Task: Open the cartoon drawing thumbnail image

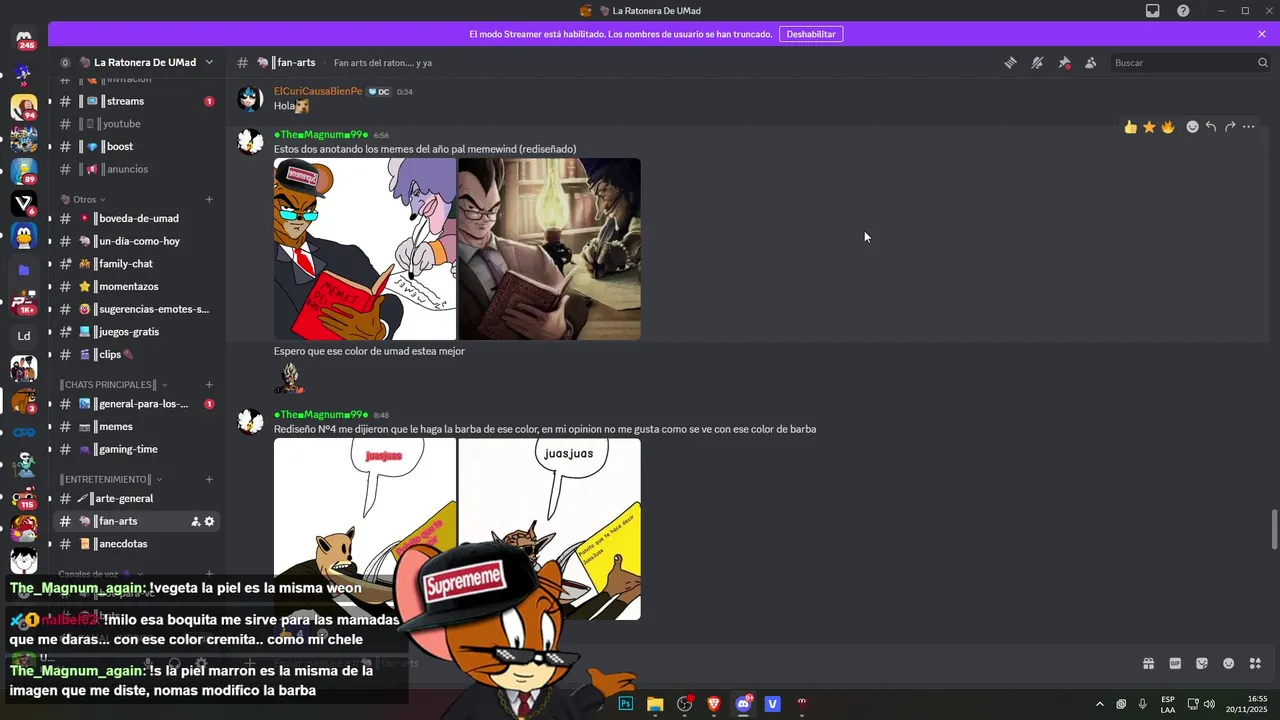Action: [x=365, y=249]
